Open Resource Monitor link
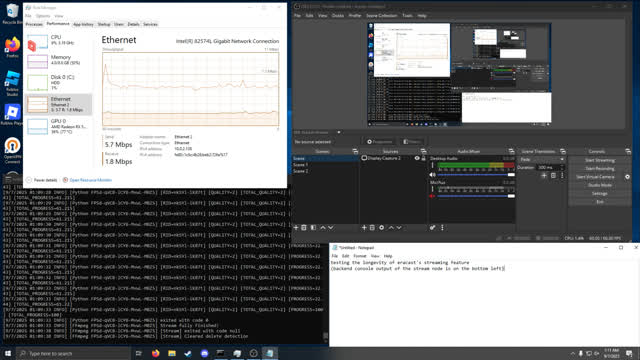The height and width of the screenshot is (360, 640). click(x=90, y=180)
